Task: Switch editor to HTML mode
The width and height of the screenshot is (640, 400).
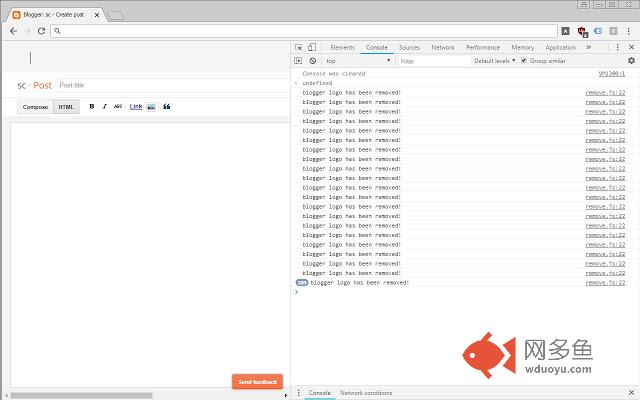Action: click(66, 107)
